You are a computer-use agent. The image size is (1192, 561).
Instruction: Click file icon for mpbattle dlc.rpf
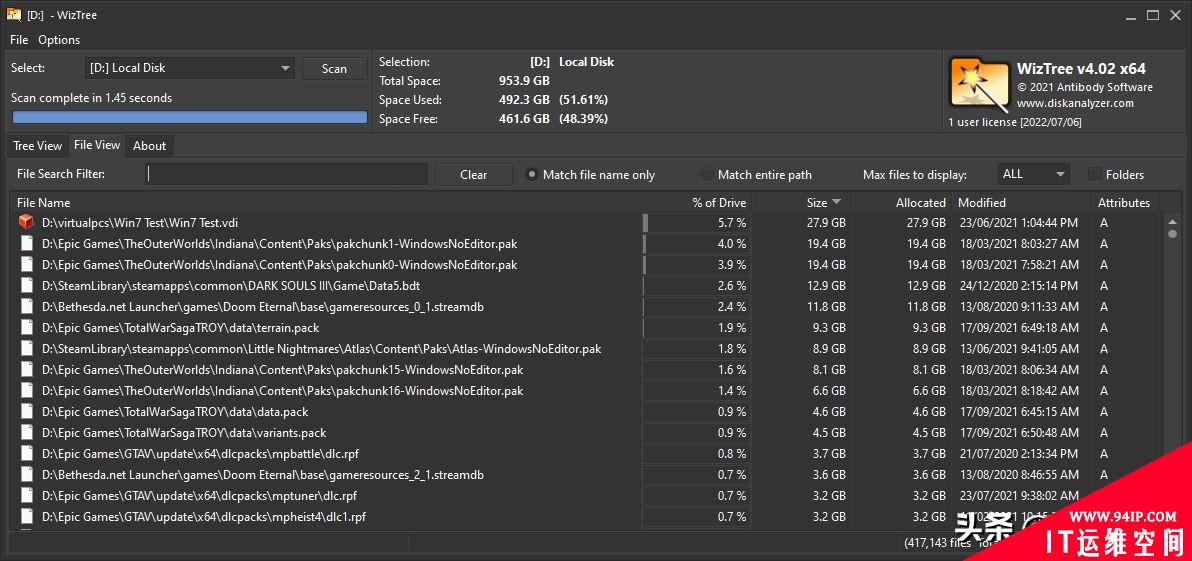pyautogui.click(x=27, y=454)
